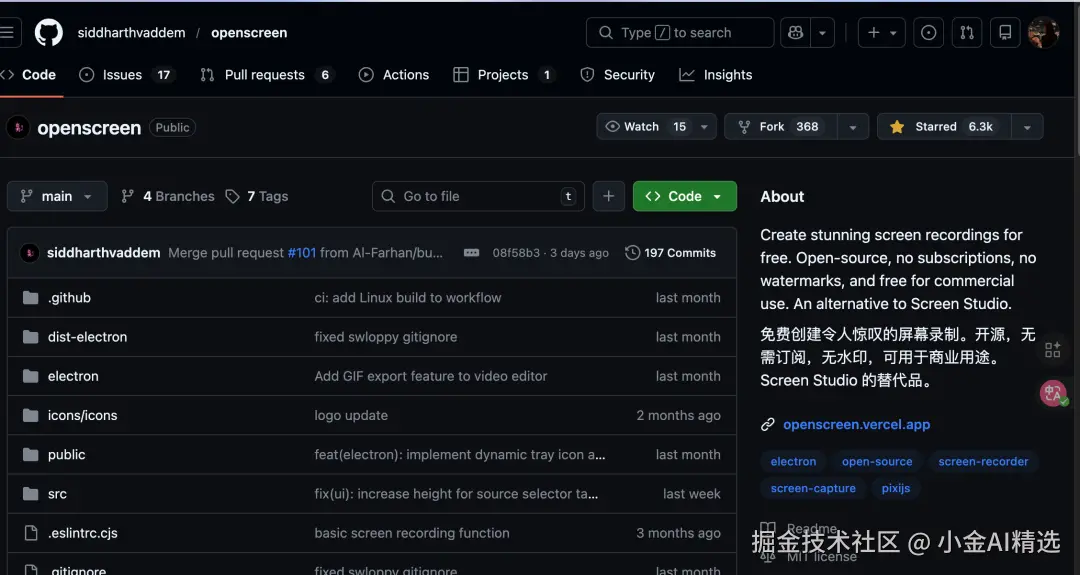Image resolution: width=1080 pixels, height=575 pixels.
Task: Select the pixijs topic tag
Action: (895, 488)
